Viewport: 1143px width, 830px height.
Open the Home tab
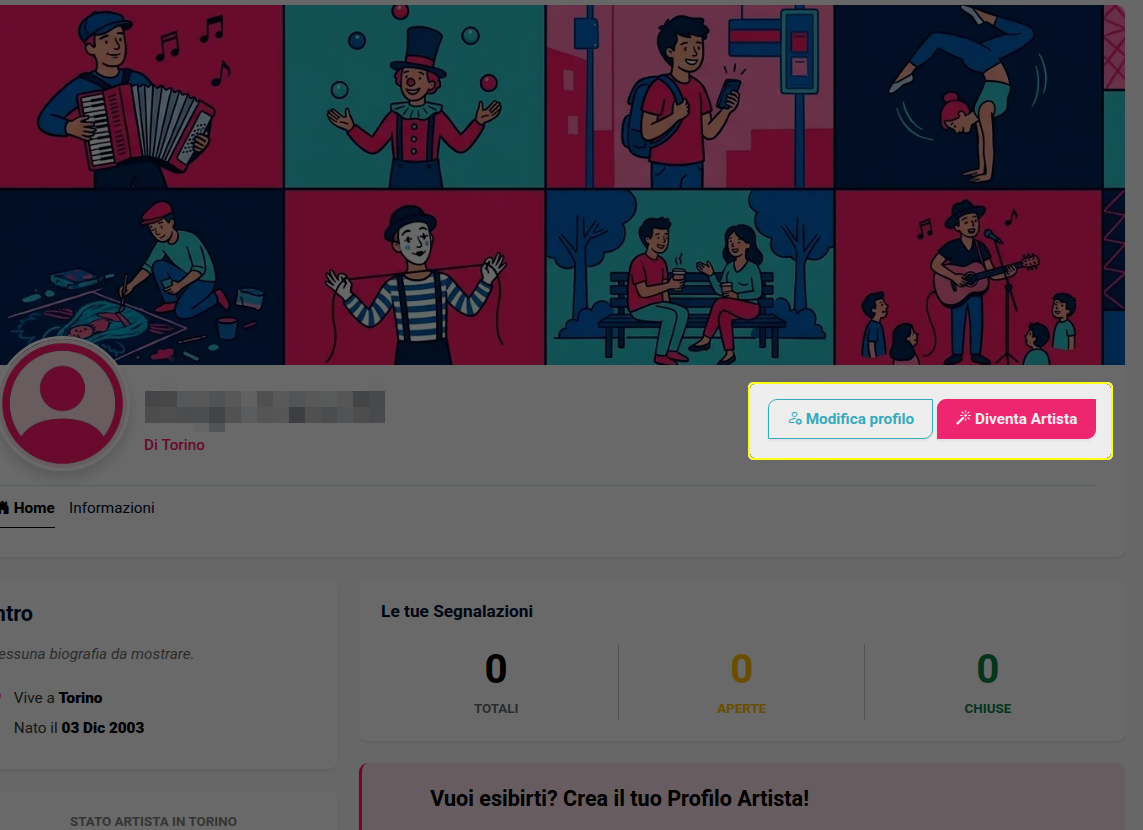pyautogui.click(x=27, y=508)
